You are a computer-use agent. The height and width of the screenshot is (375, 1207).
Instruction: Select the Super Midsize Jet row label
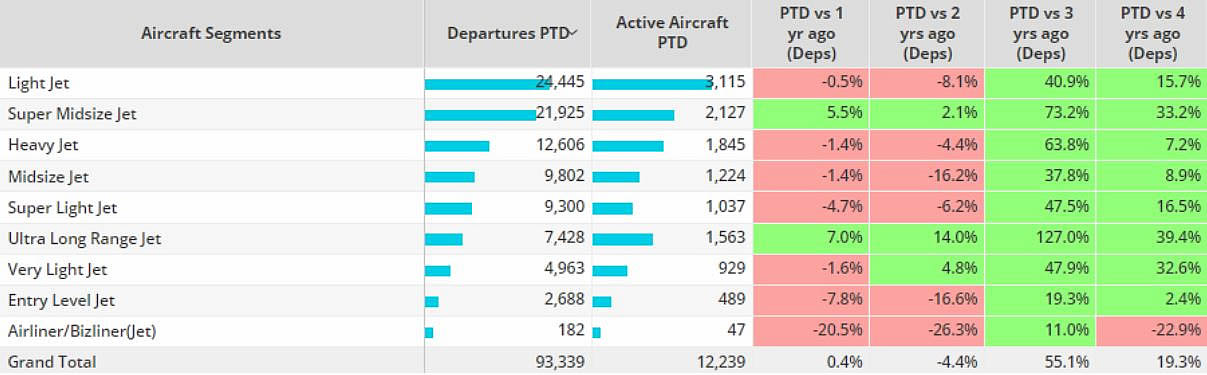[71, 114]
